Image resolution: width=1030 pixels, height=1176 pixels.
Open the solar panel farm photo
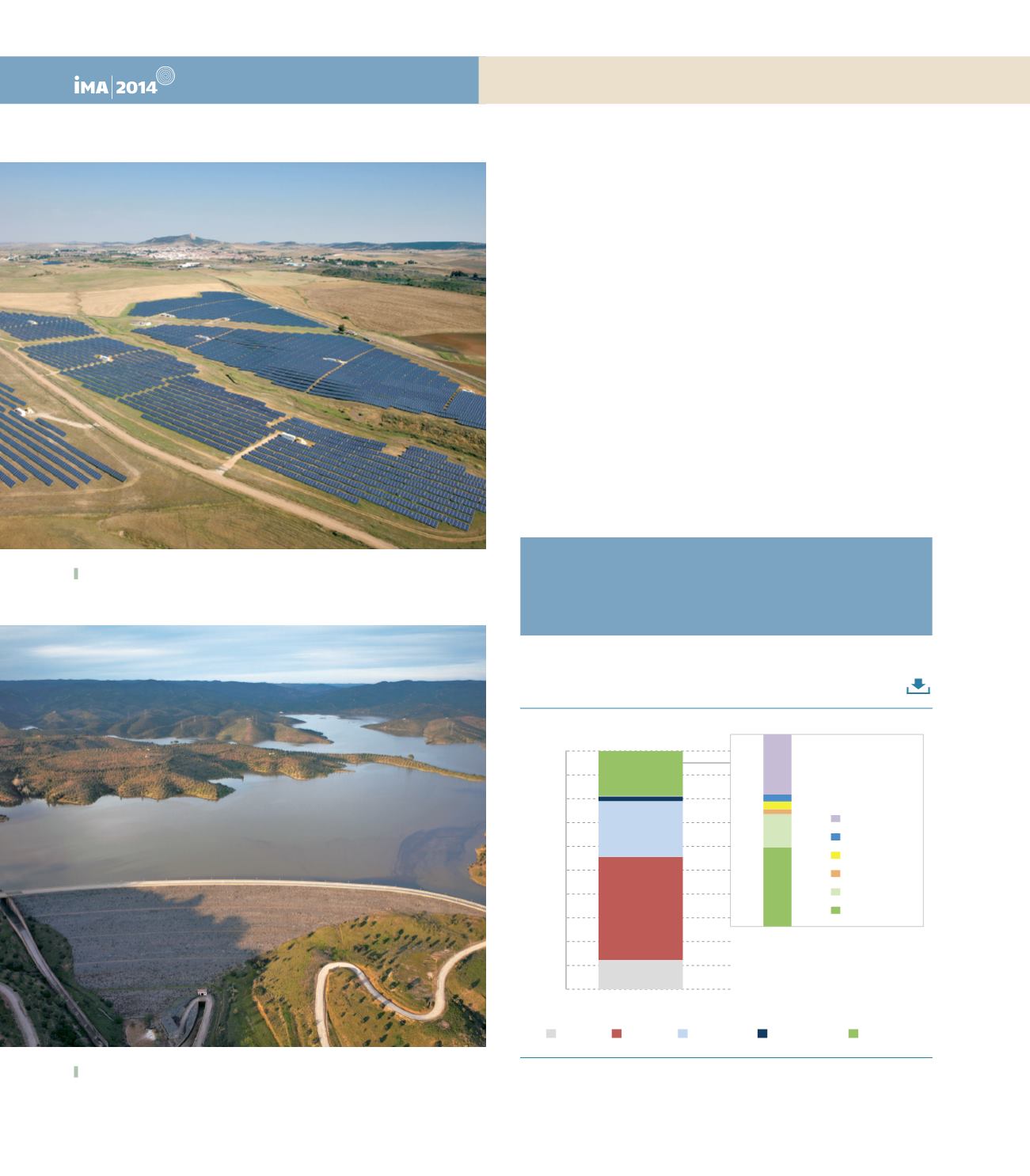(242, 355)
